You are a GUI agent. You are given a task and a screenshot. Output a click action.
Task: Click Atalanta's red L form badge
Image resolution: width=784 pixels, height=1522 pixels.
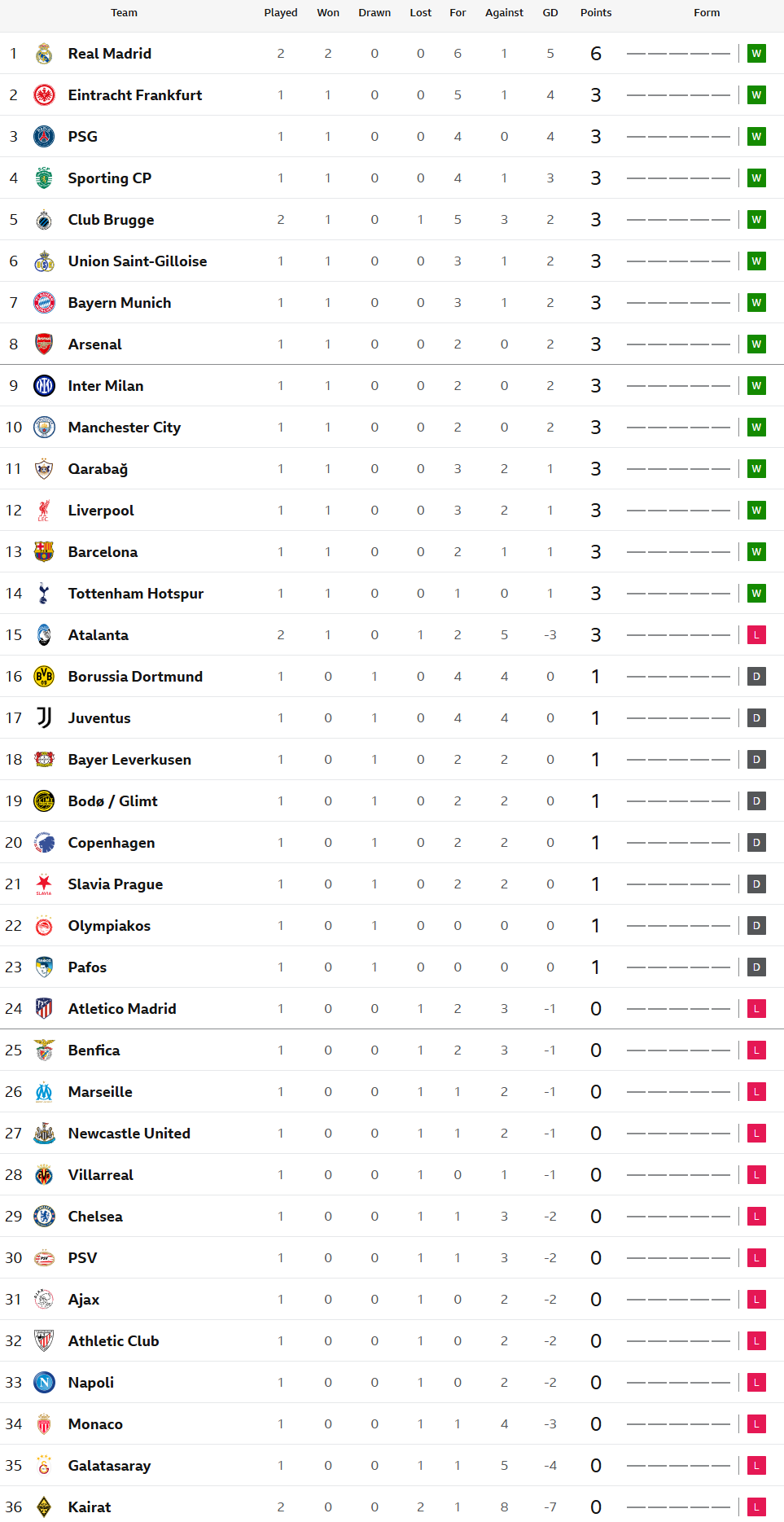(756, 635)
